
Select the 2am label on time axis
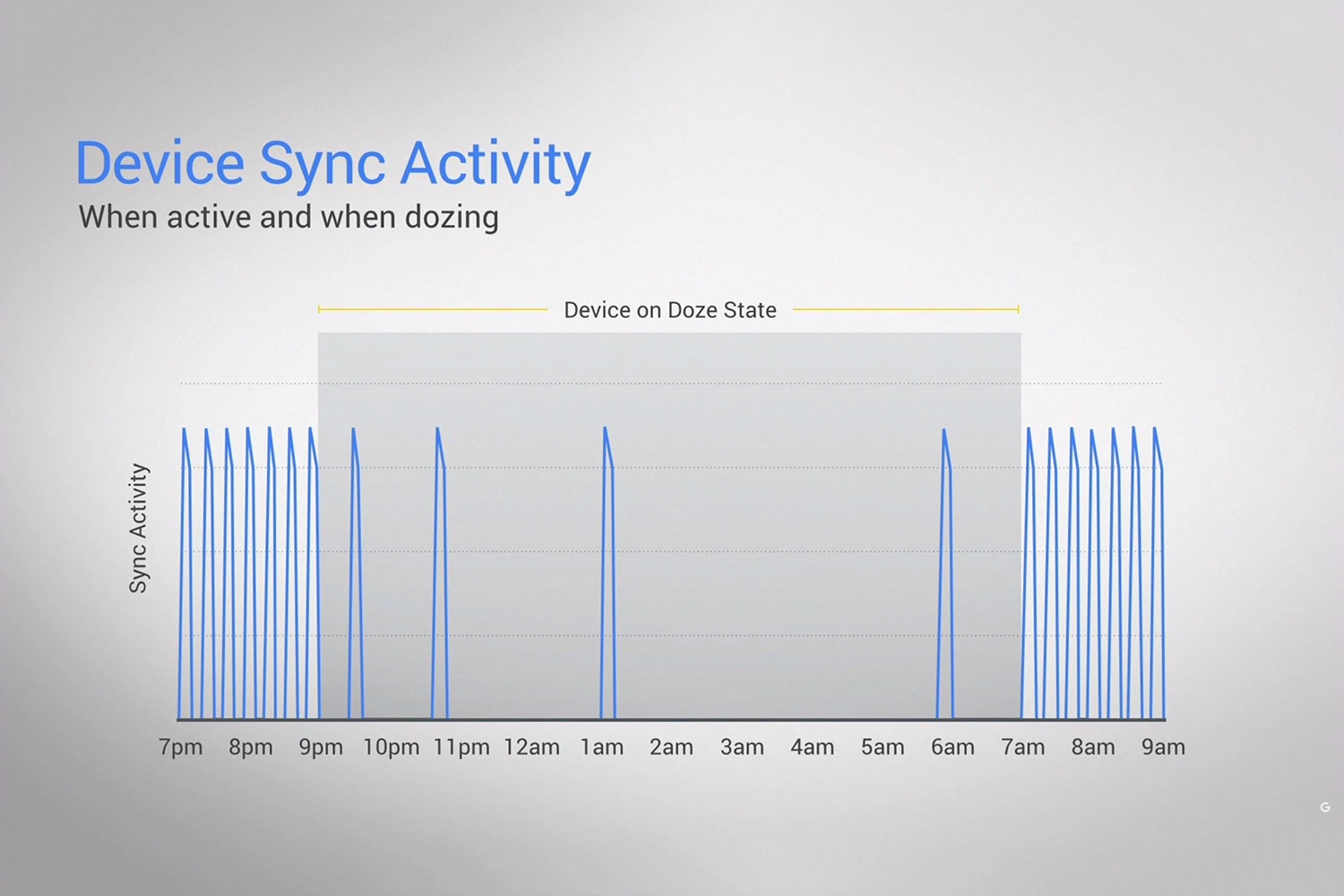point(671,747)
